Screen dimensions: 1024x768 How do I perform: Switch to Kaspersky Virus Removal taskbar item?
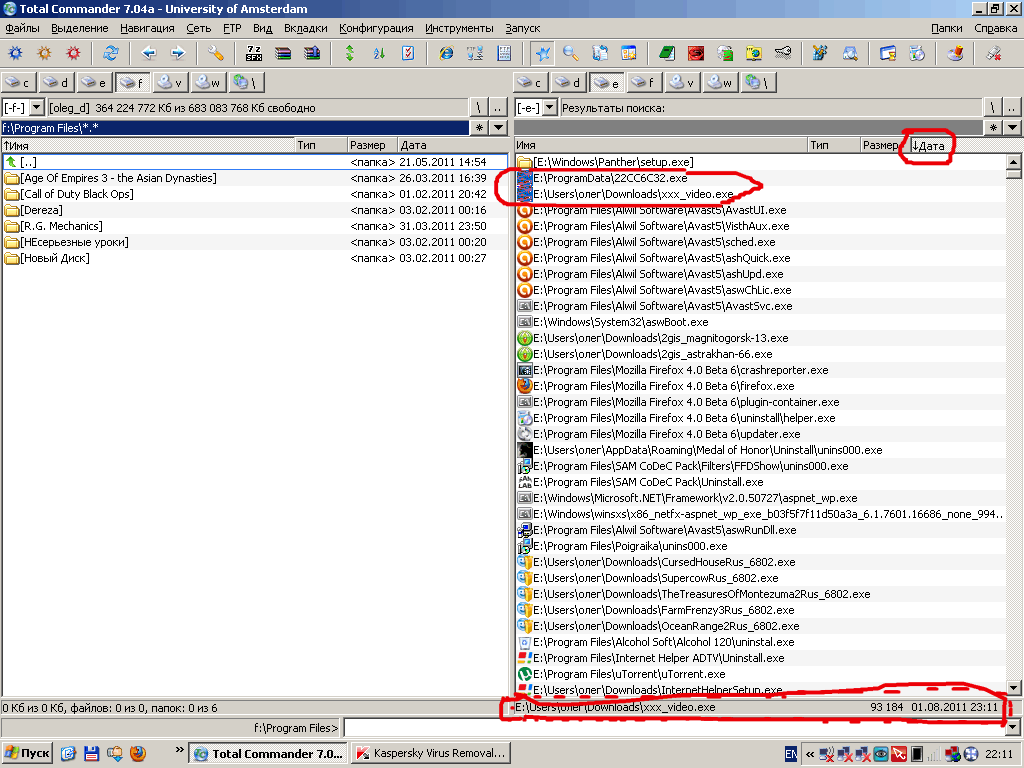pyautogui.click(x=431, y=753)
